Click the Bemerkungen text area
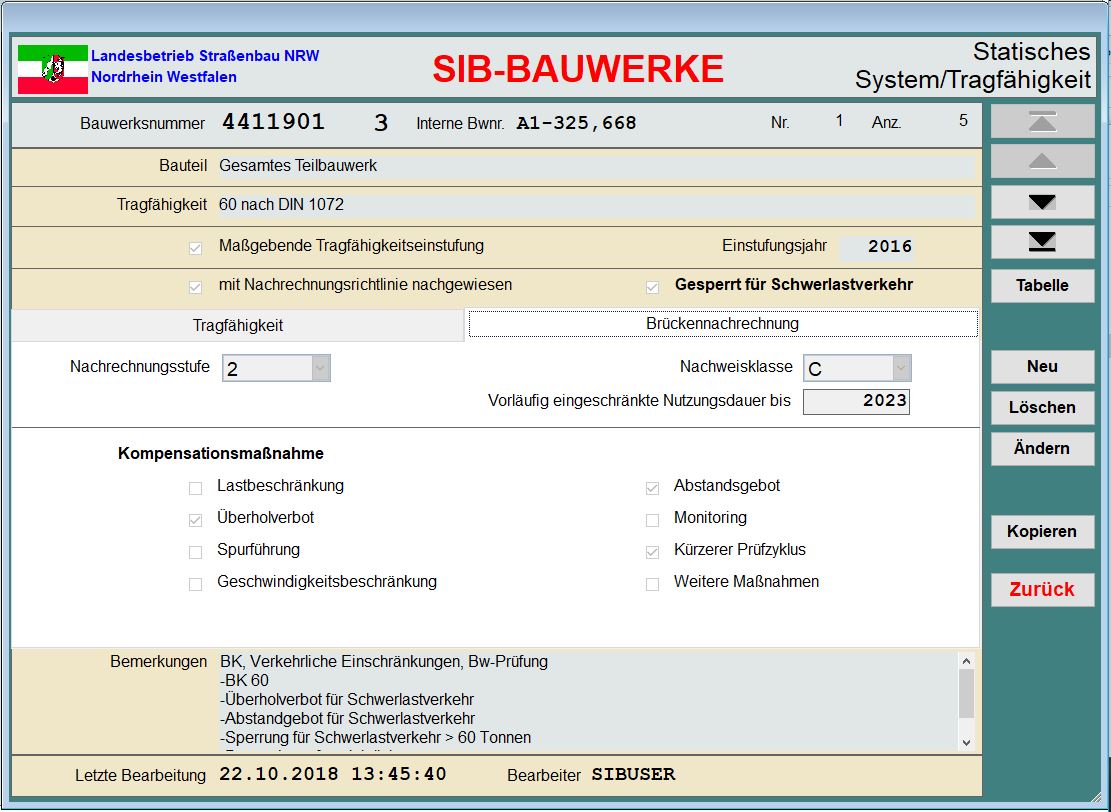Viewport: 1111px width, 812px height. [587, 701]
